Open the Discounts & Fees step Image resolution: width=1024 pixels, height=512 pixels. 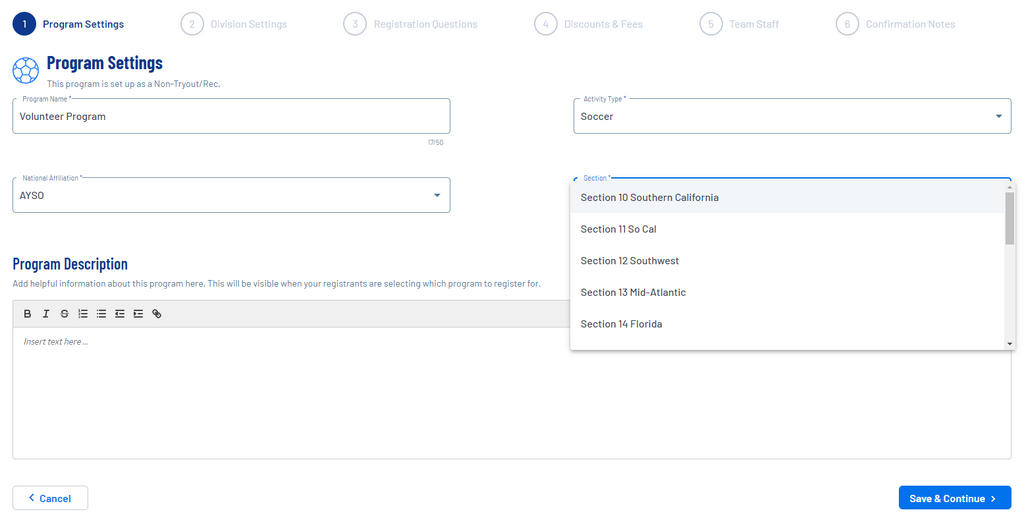(589, 24)
